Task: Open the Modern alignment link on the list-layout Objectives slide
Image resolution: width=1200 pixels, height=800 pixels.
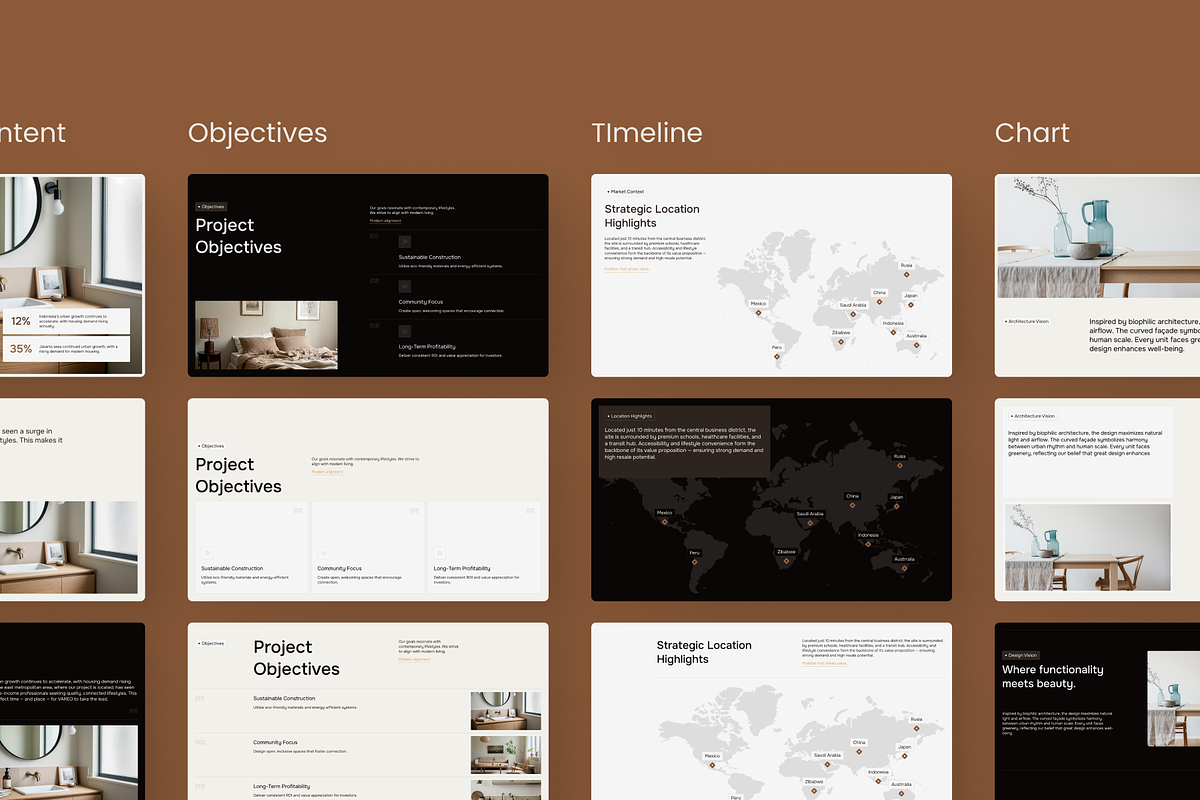Action: point(414,659)
